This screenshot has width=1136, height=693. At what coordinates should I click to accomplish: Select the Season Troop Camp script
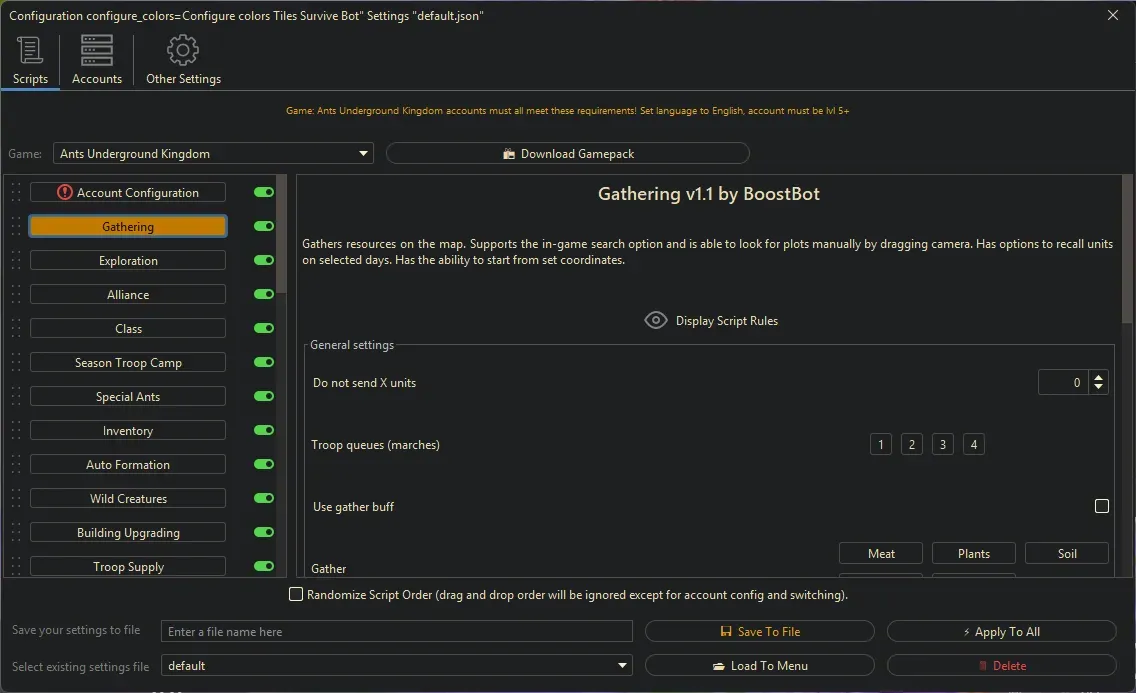pyautogui.click(x=128, y=363)
